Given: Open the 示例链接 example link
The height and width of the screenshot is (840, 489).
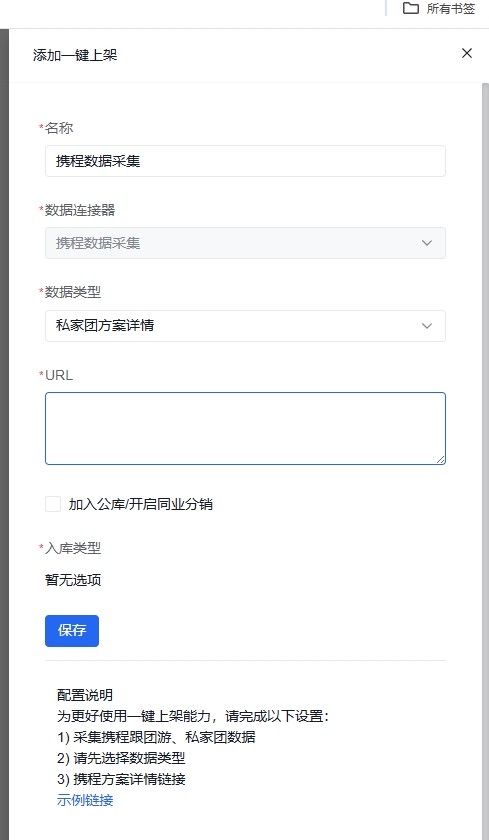Looking at the screenshot, I should [x=85, y=801].
